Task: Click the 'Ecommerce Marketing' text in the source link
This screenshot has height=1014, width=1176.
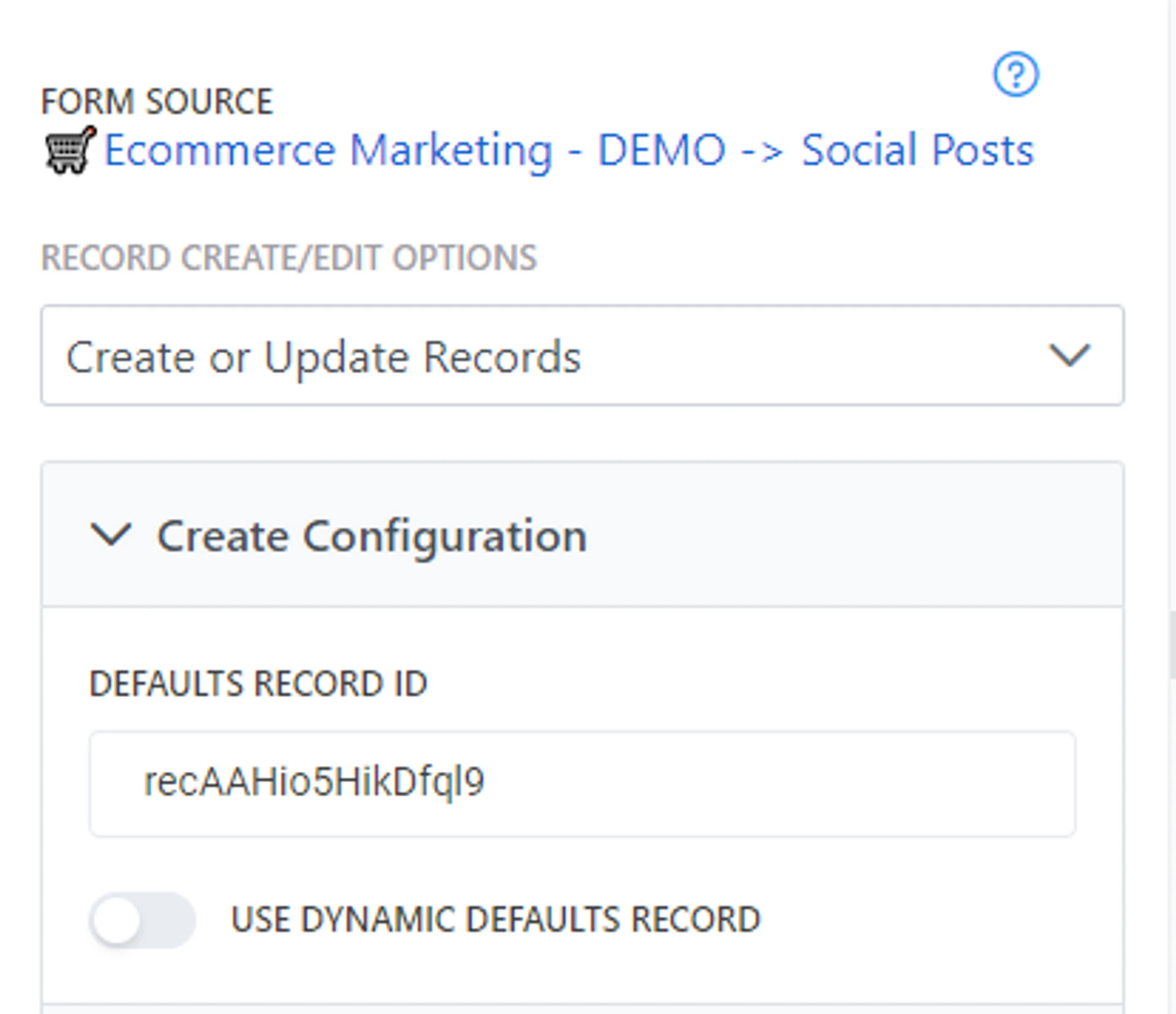Action: coord(328,151)
